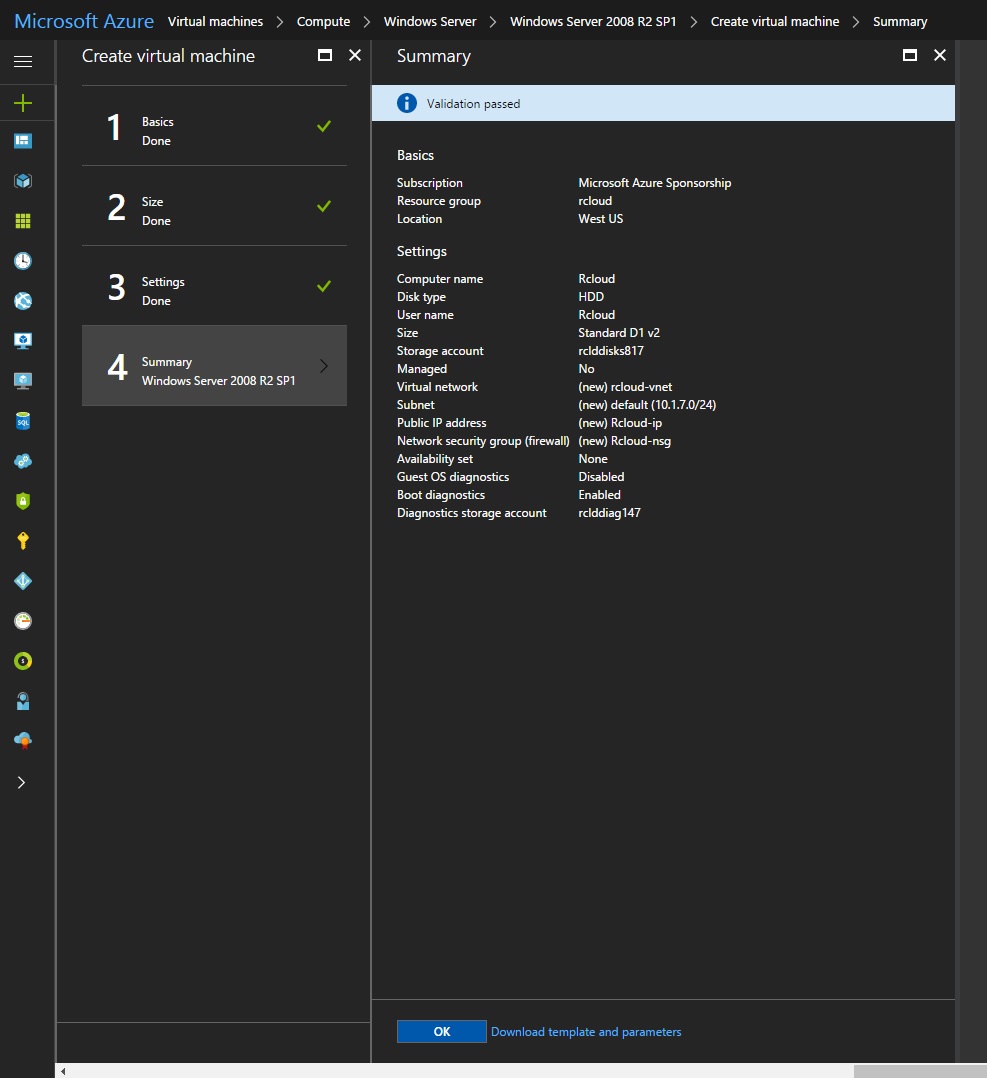Open the SQL databases icon
987x1078 pixels.
[22, 421]
